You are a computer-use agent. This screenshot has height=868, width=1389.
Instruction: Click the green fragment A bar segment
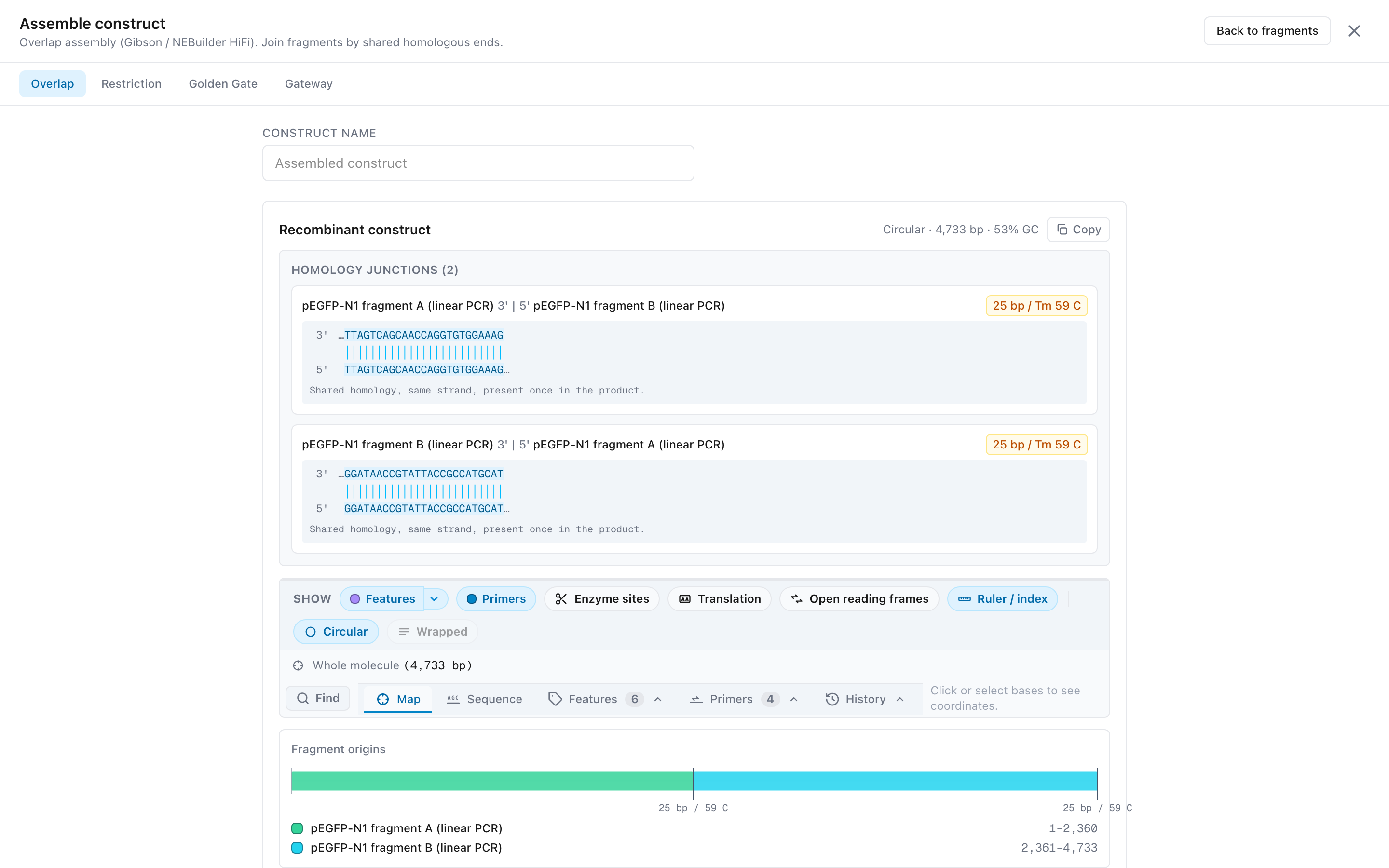click(492, 781)
